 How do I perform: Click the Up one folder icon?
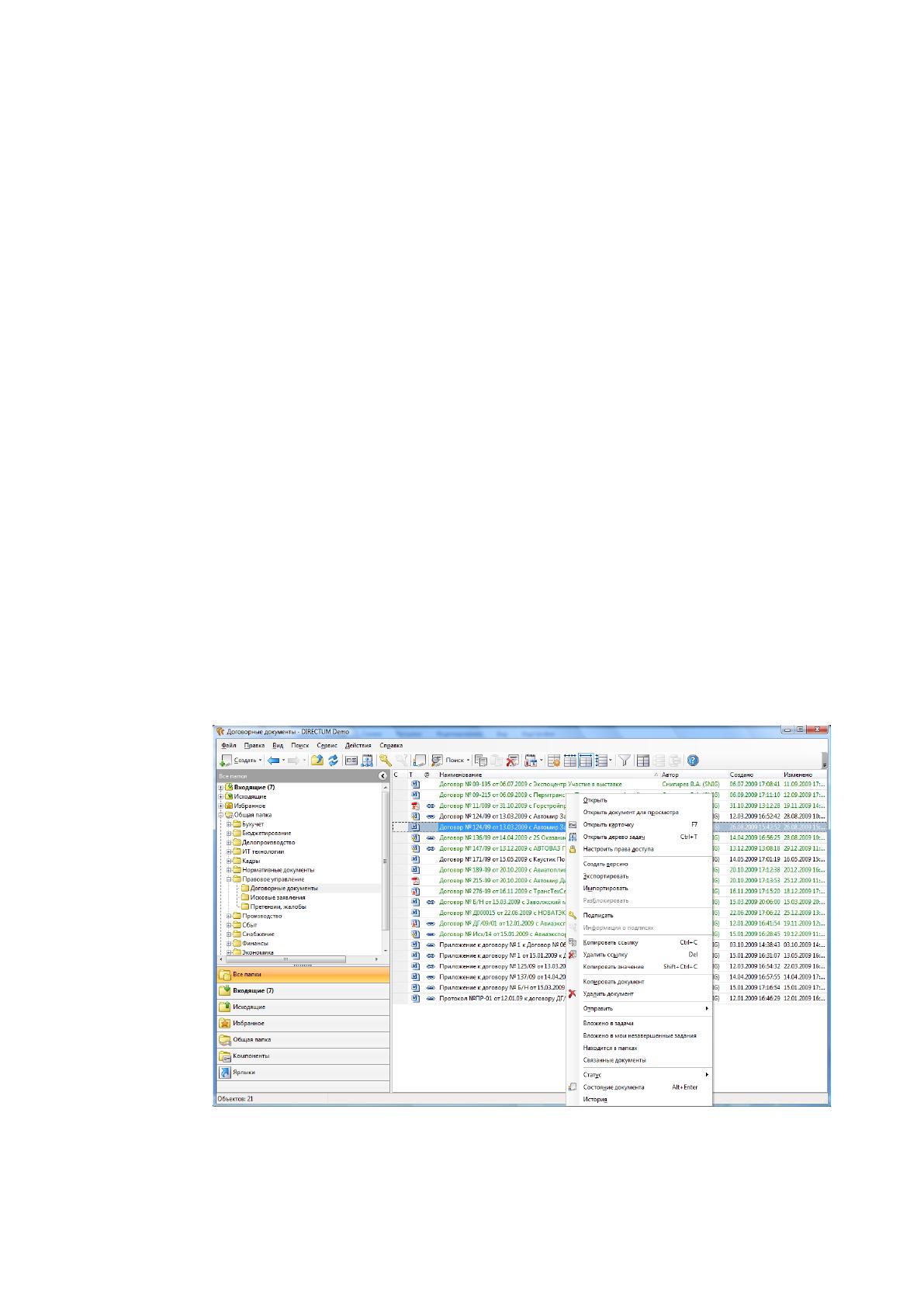[x=317, y=761]
